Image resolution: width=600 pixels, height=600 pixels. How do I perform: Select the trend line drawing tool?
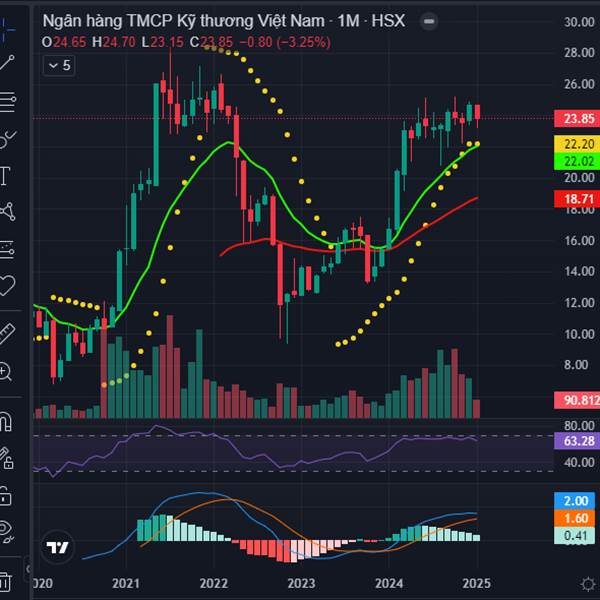7,63
